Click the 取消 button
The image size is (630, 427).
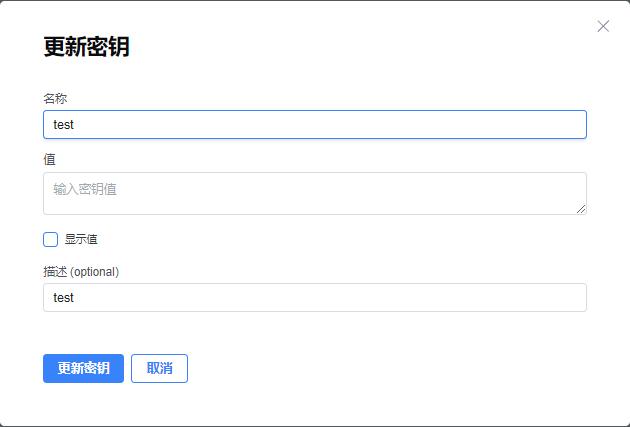tap(159, 368)
